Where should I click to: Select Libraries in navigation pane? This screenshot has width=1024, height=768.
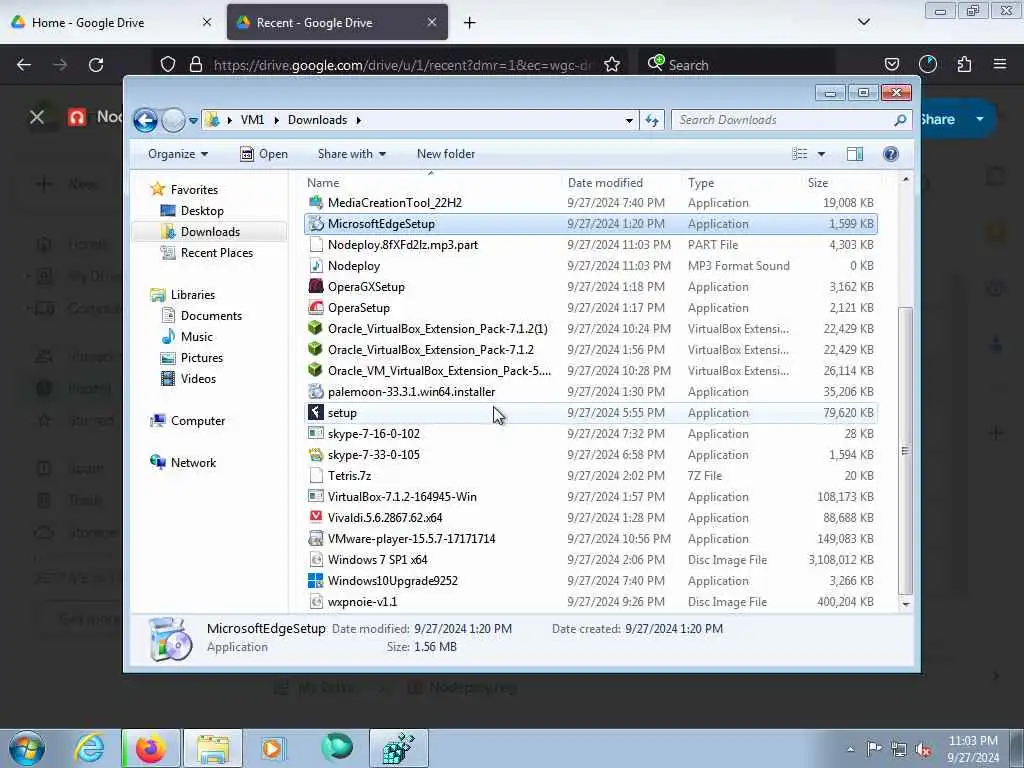pos(193,295)
